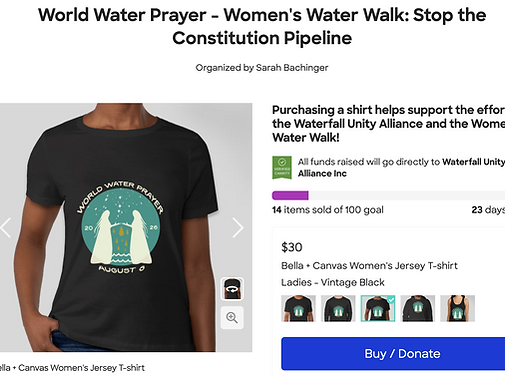This screenshot has width=505, height=376.
Task: Select the long-sleeve shirt thumbnail
Action: [338, 308]
